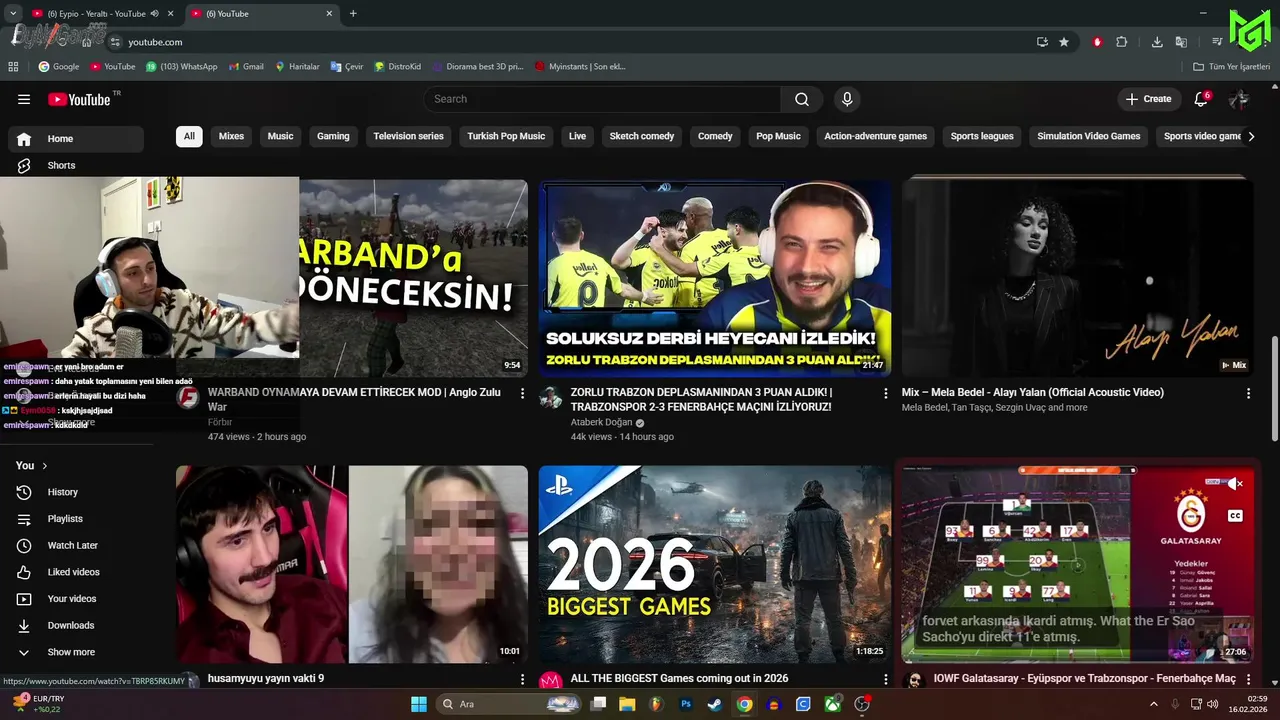Select the Sports leagues chip

pyautogui.click(x=982, y=136)
